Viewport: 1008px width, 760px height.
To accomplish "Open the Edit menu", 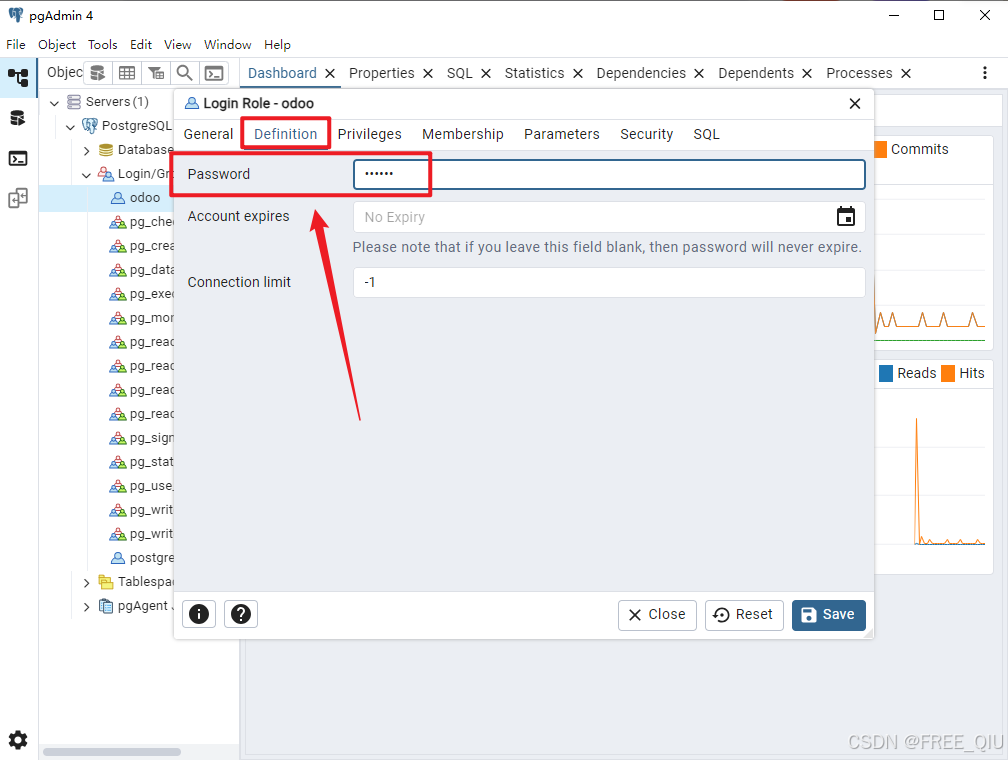I will [141, 44].
